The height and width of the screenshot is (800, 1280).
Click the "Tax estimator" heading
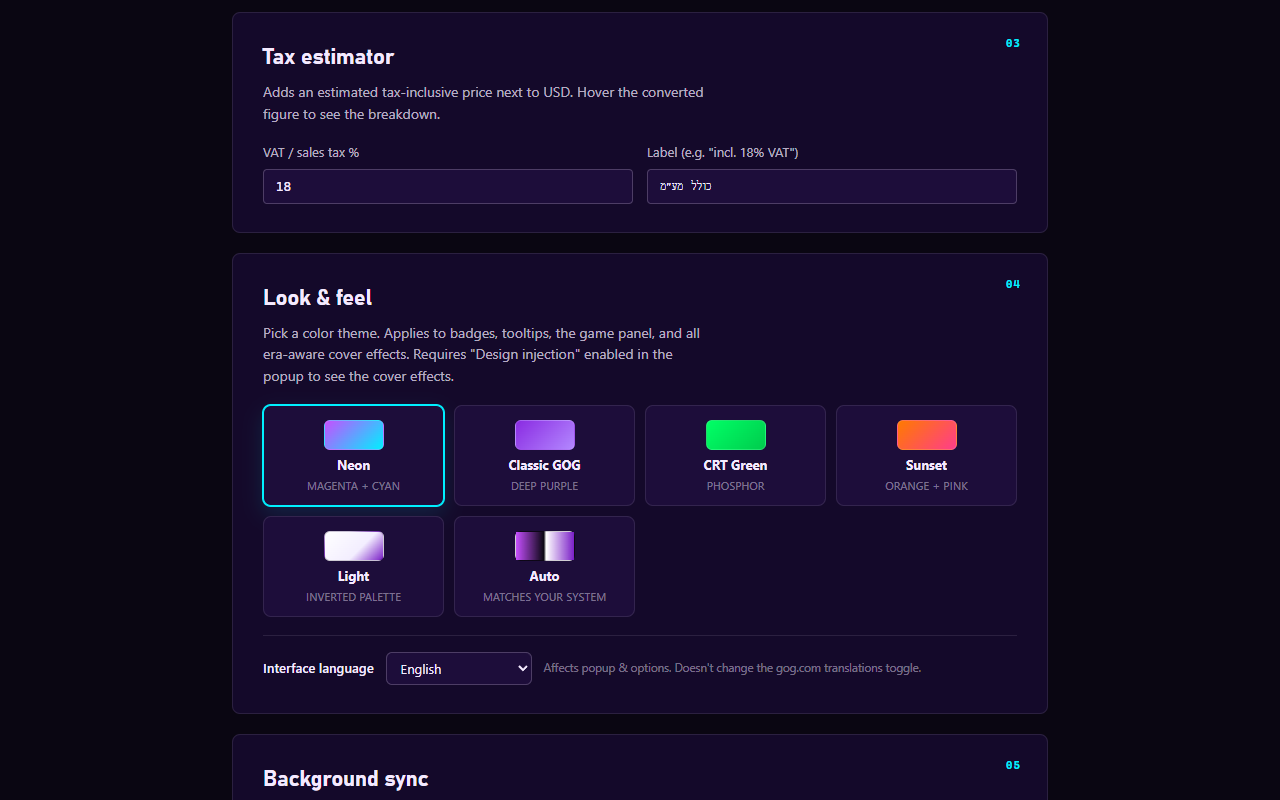[328, 57]
